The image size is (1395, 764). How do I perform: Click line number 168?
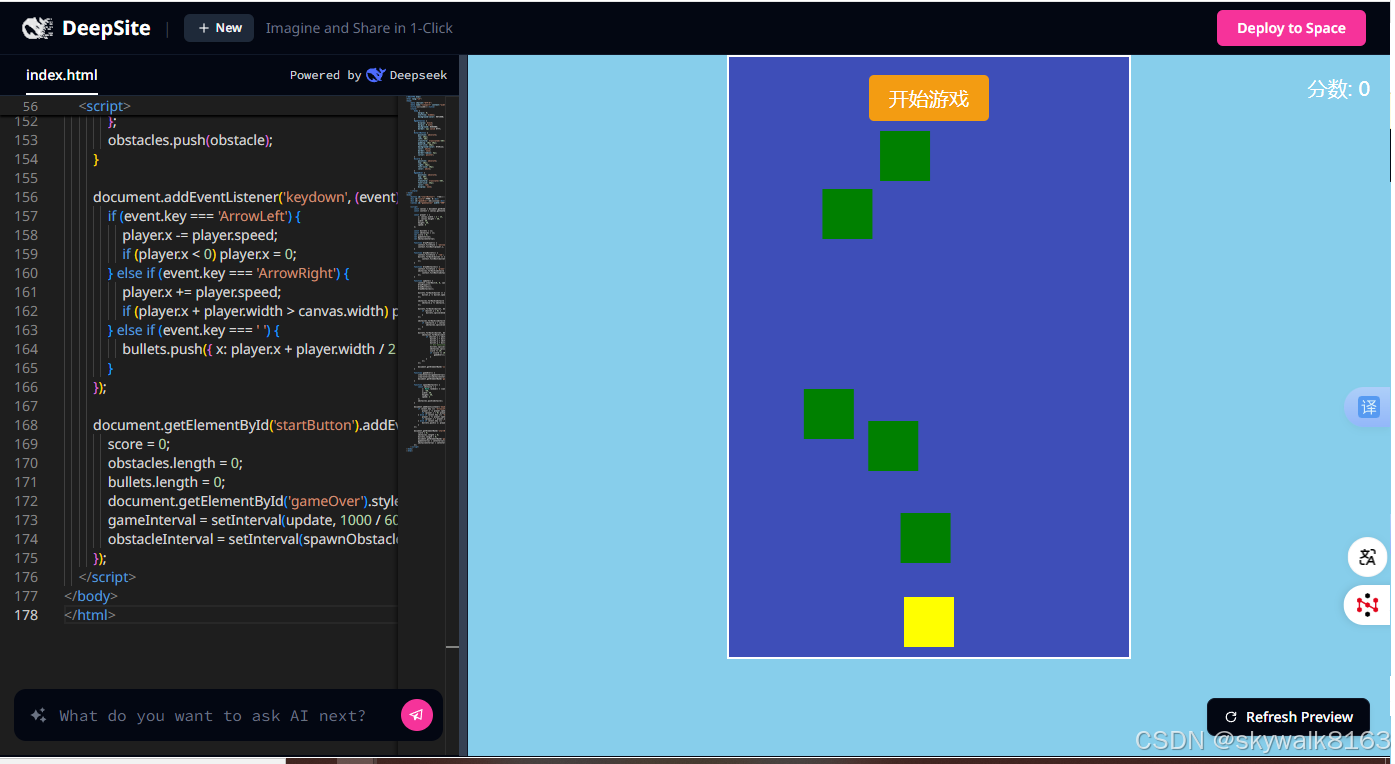pos(26,425)
